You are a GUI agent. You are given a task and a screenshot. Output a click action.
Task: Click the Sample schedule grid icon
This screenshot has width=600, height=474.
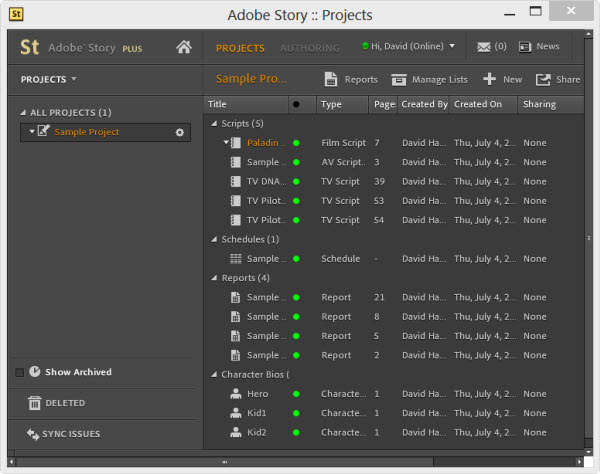point(236,259)
